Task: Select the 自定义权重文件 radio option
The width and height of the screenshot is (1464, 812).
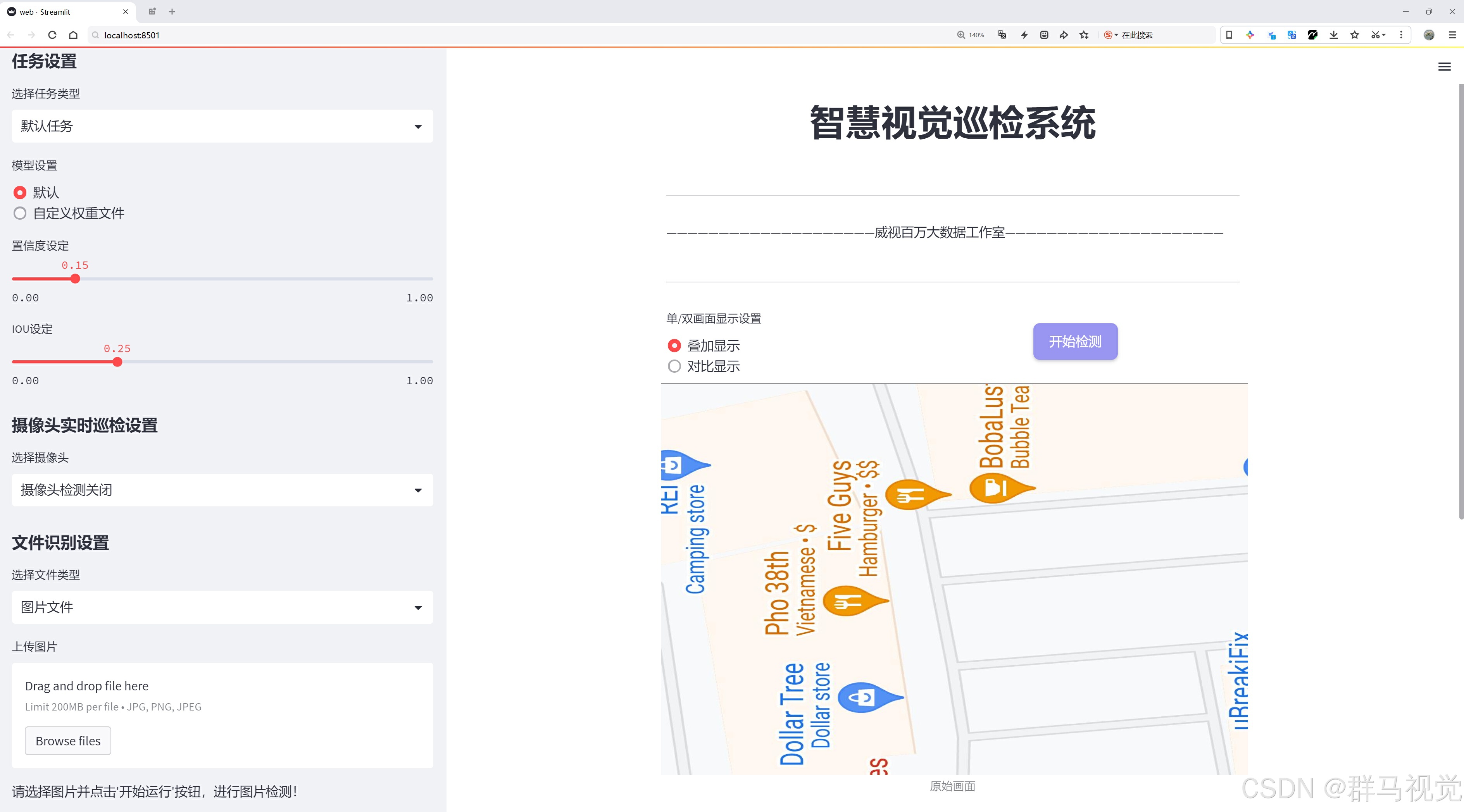Action: pyautogui.click(x=20, y=213)
